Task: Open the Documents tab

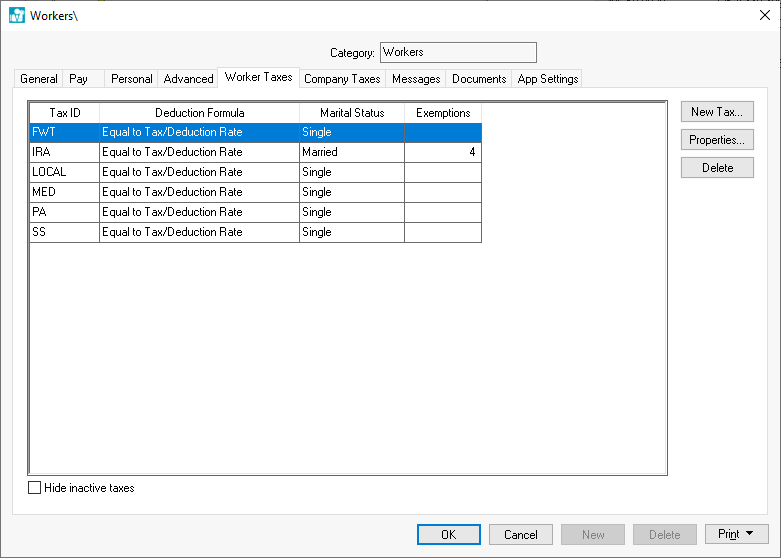Action: (x=479, y=79)
